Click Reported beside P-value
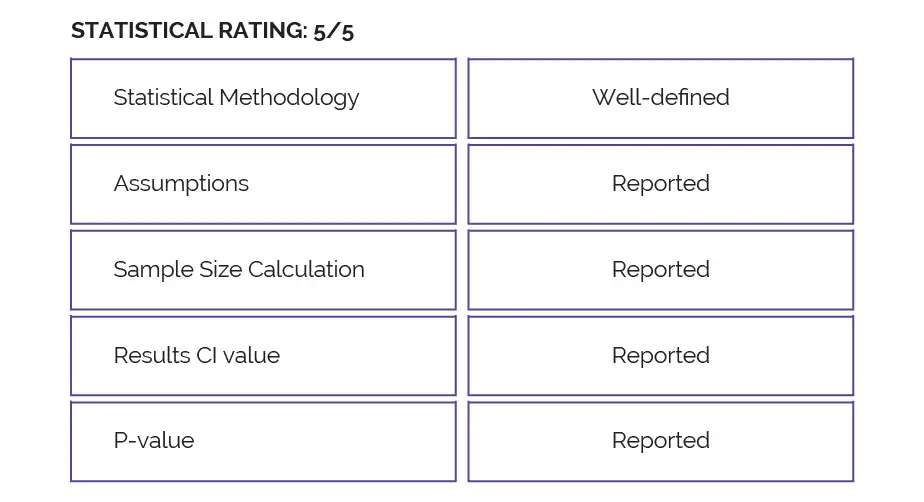 (660, 441)
